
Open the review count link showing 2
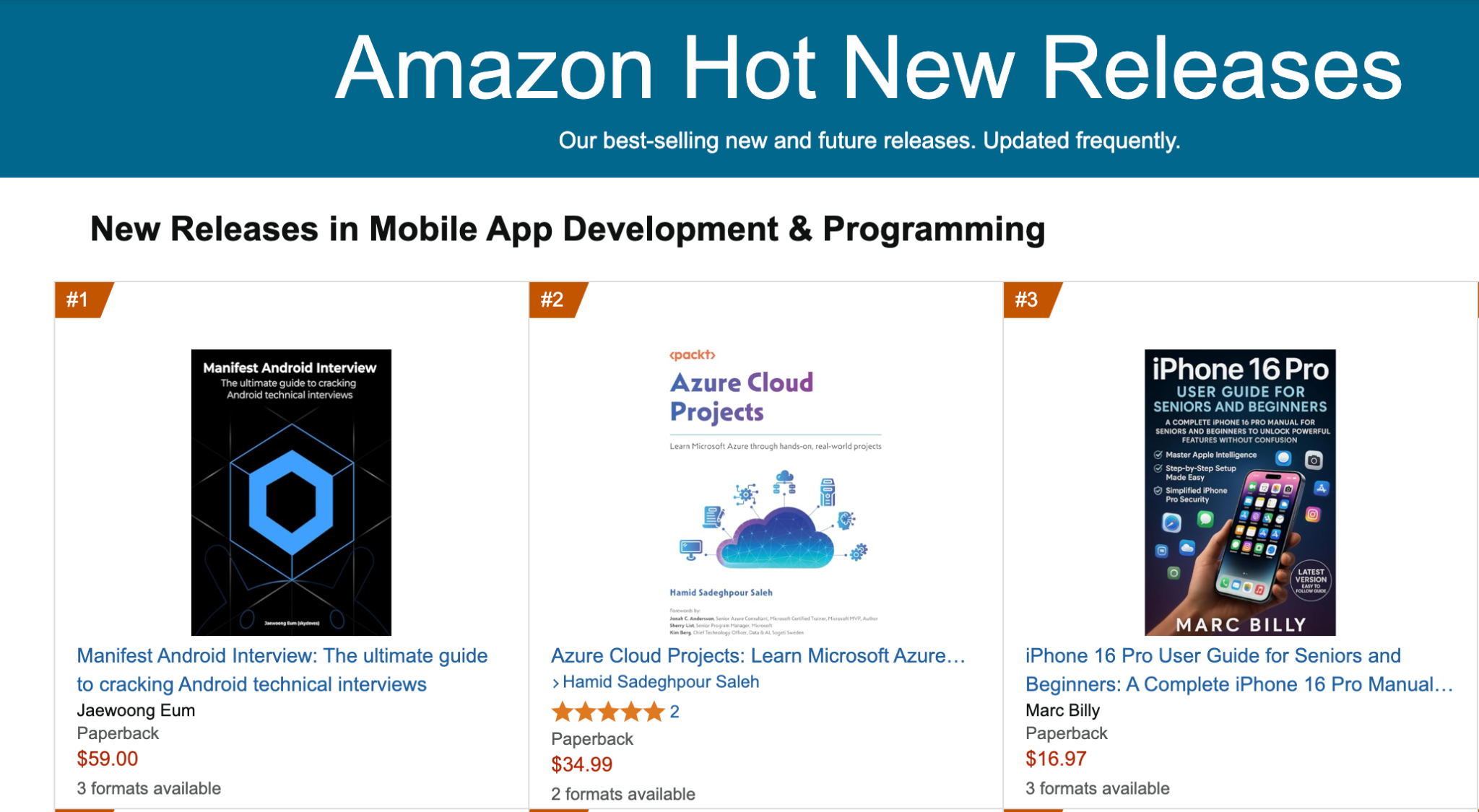pyautogui.click(x=672, y=712)
